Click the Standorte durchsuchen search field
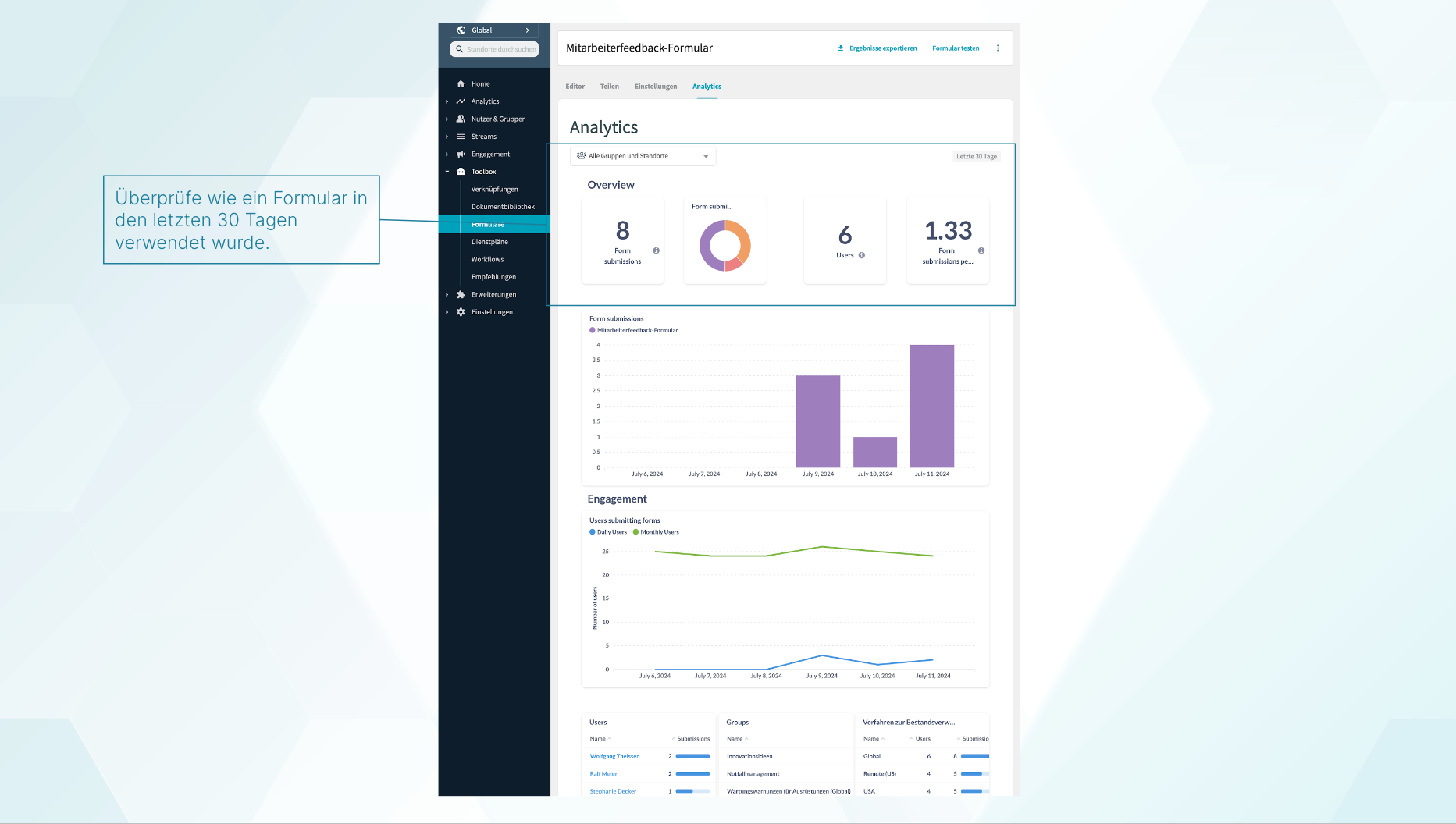 pos(500,49)
